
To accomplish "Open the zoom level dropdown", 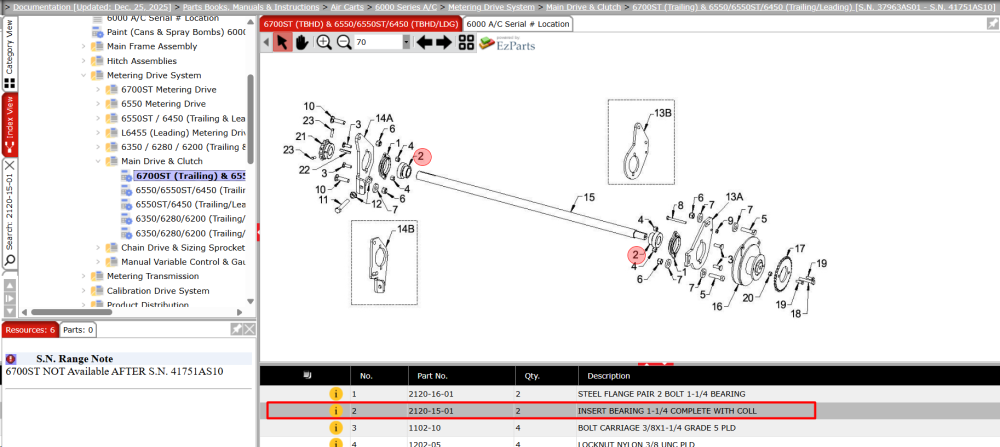I will point(406,43).
